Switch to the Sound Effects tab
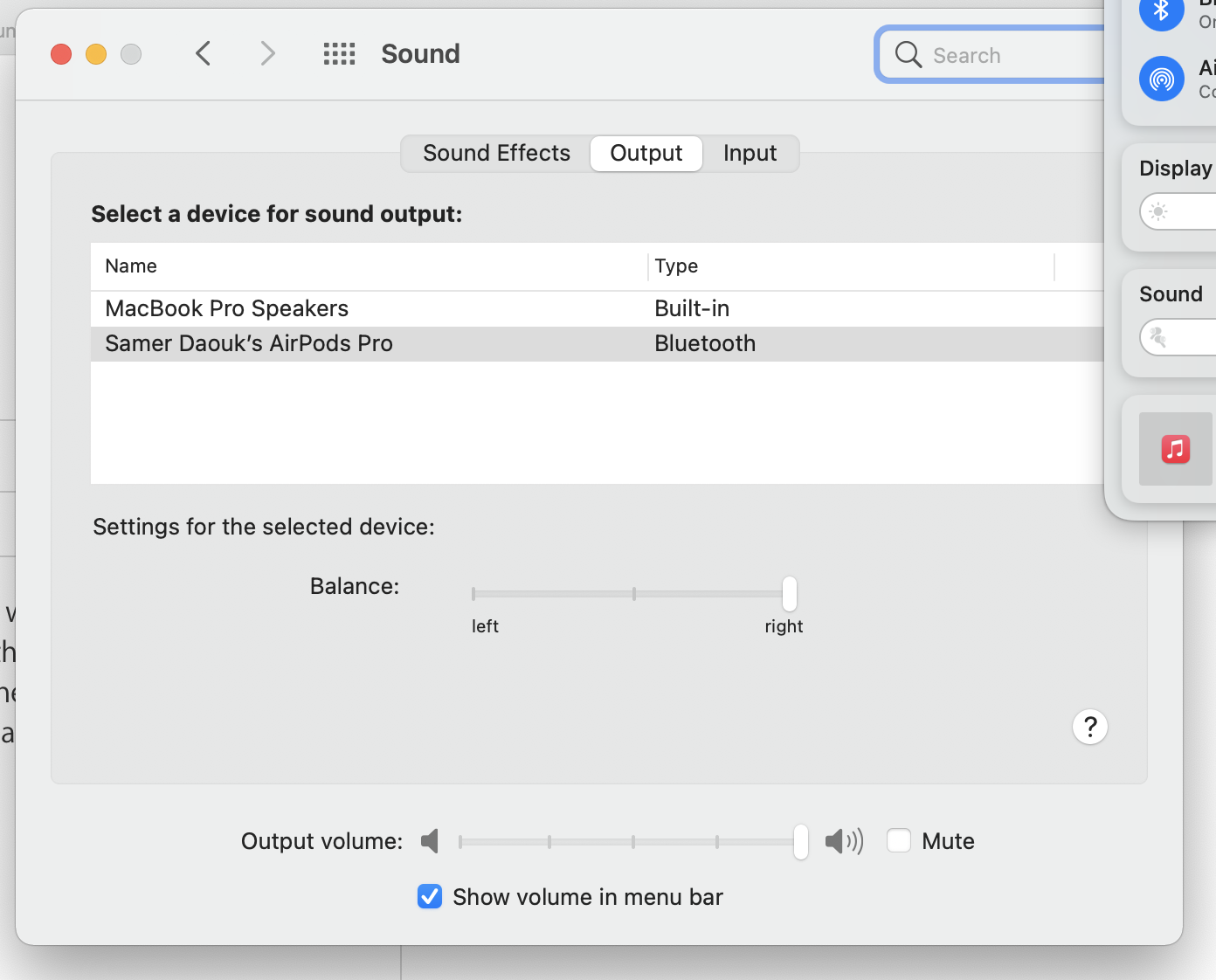 pyautogui.click(x=496, y=154)
